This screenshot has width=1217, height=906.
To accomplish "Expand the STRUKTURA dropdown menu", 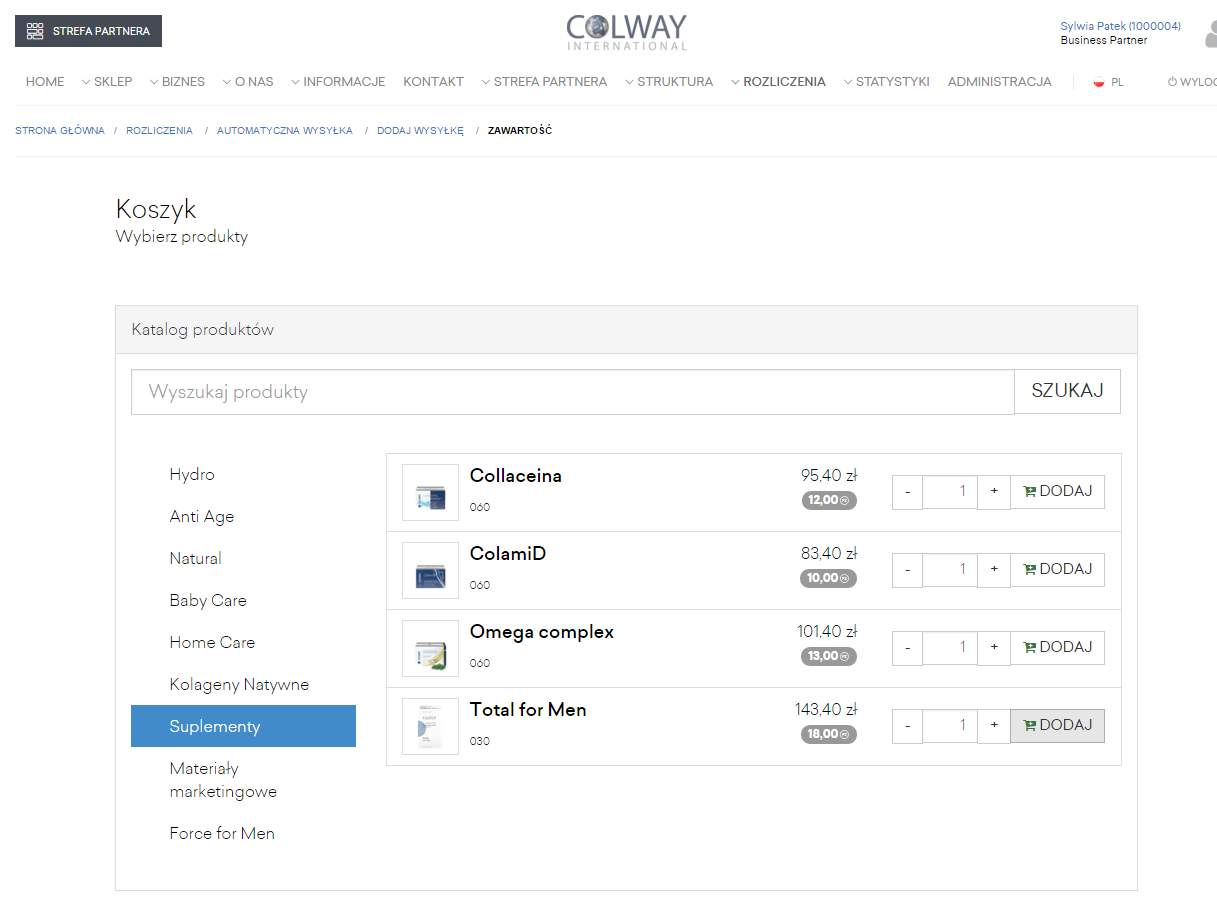I will (669, 82).
